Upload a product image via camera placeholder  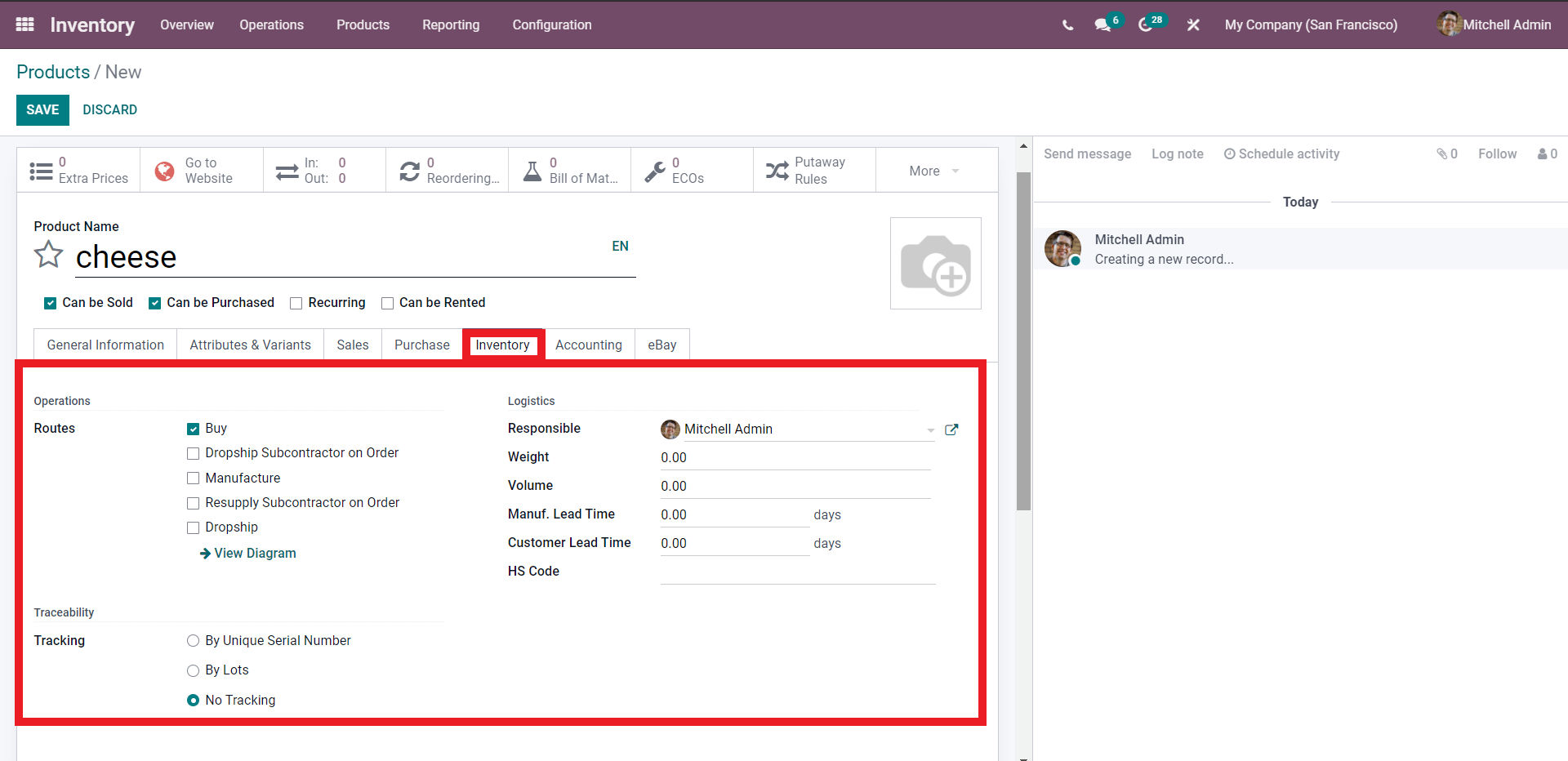[936, 263]
